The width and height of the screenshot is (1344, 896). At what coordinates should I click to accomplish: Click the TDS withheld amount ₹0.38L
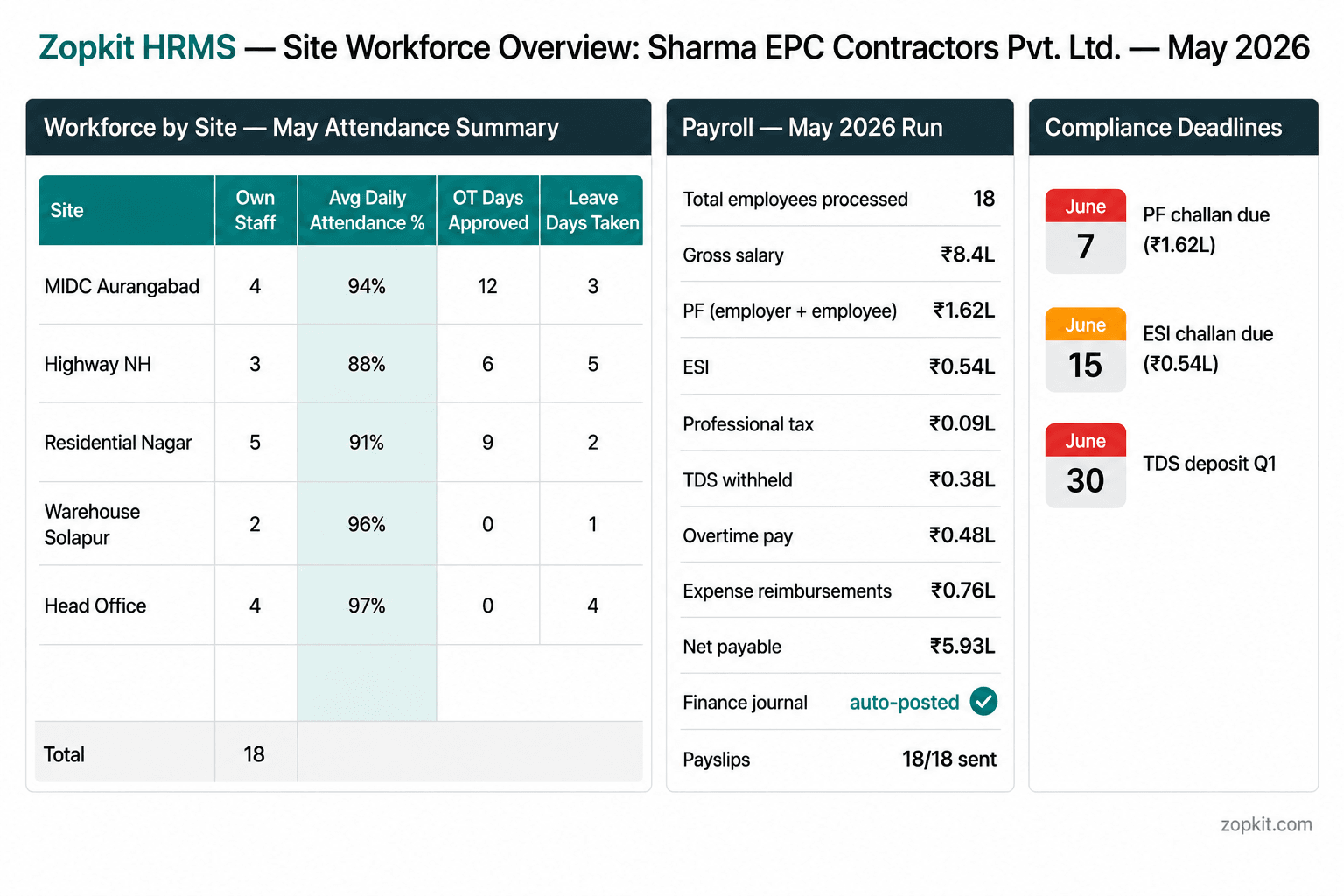point(962,479)
